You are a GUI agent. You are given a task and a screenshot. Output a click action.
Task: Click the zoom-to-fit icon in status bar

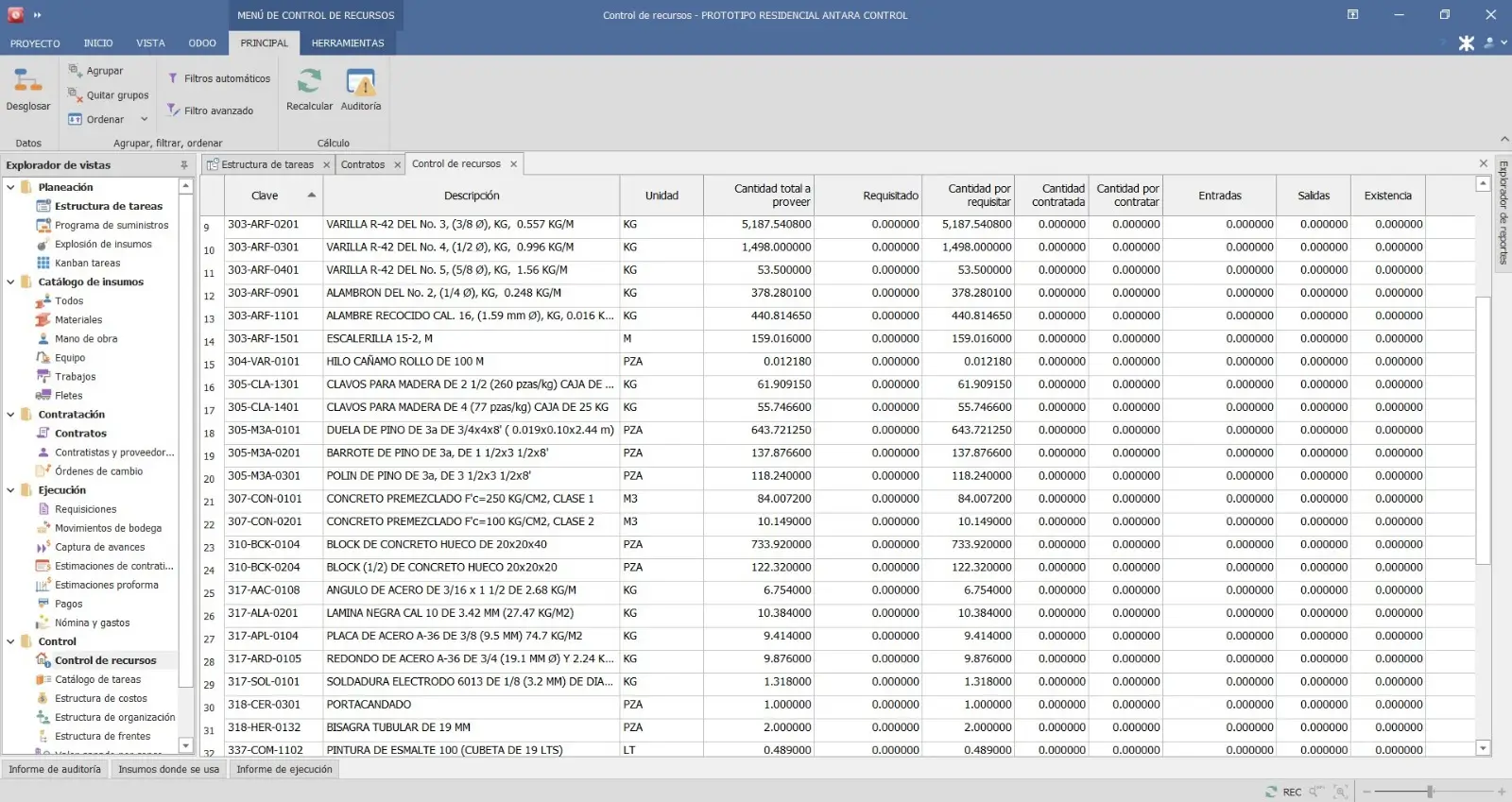[x=1340, y=792]
